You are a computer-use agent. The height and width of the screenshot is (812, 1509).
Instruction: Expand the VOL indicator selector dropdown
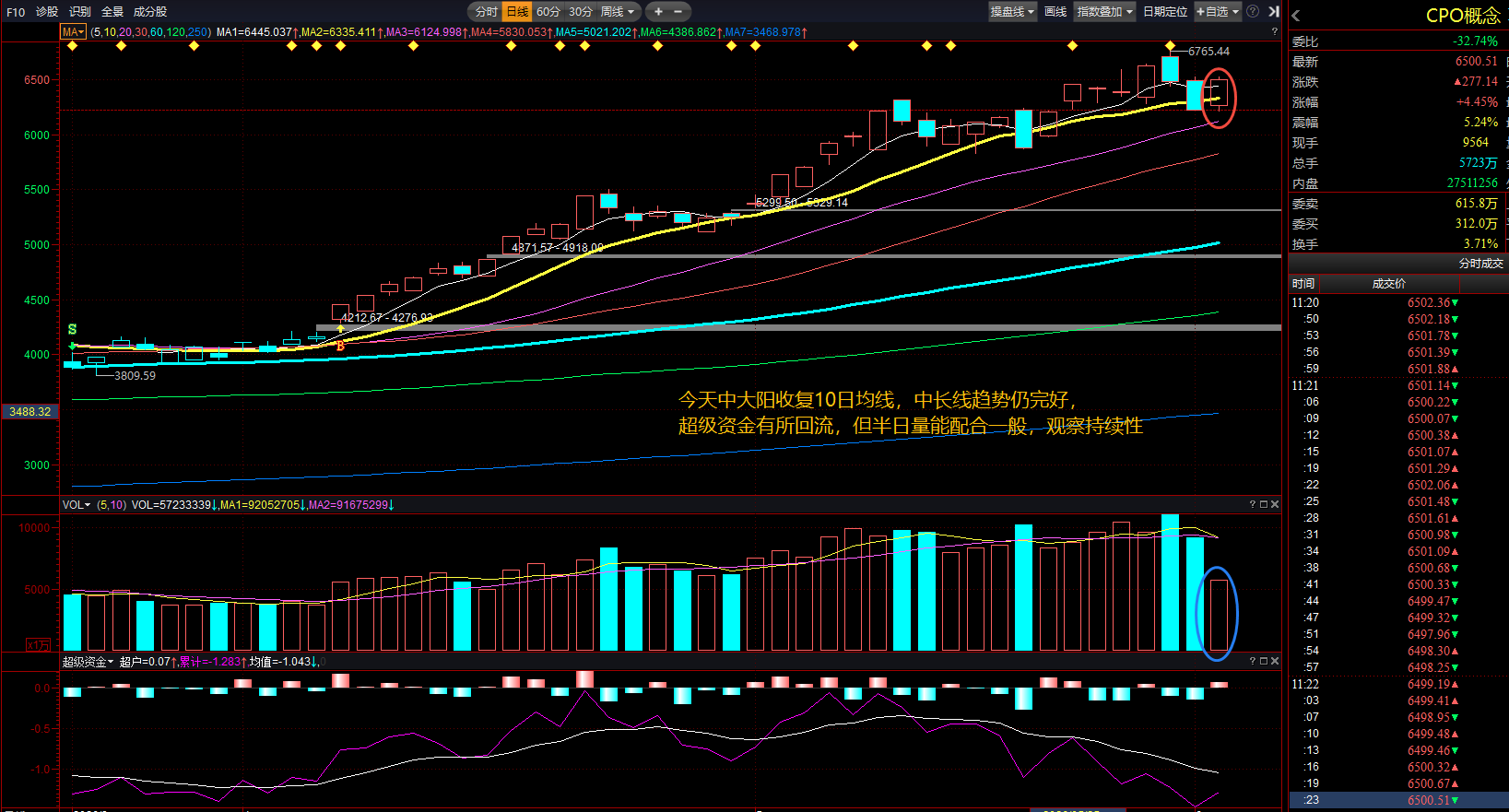point(77,505)
